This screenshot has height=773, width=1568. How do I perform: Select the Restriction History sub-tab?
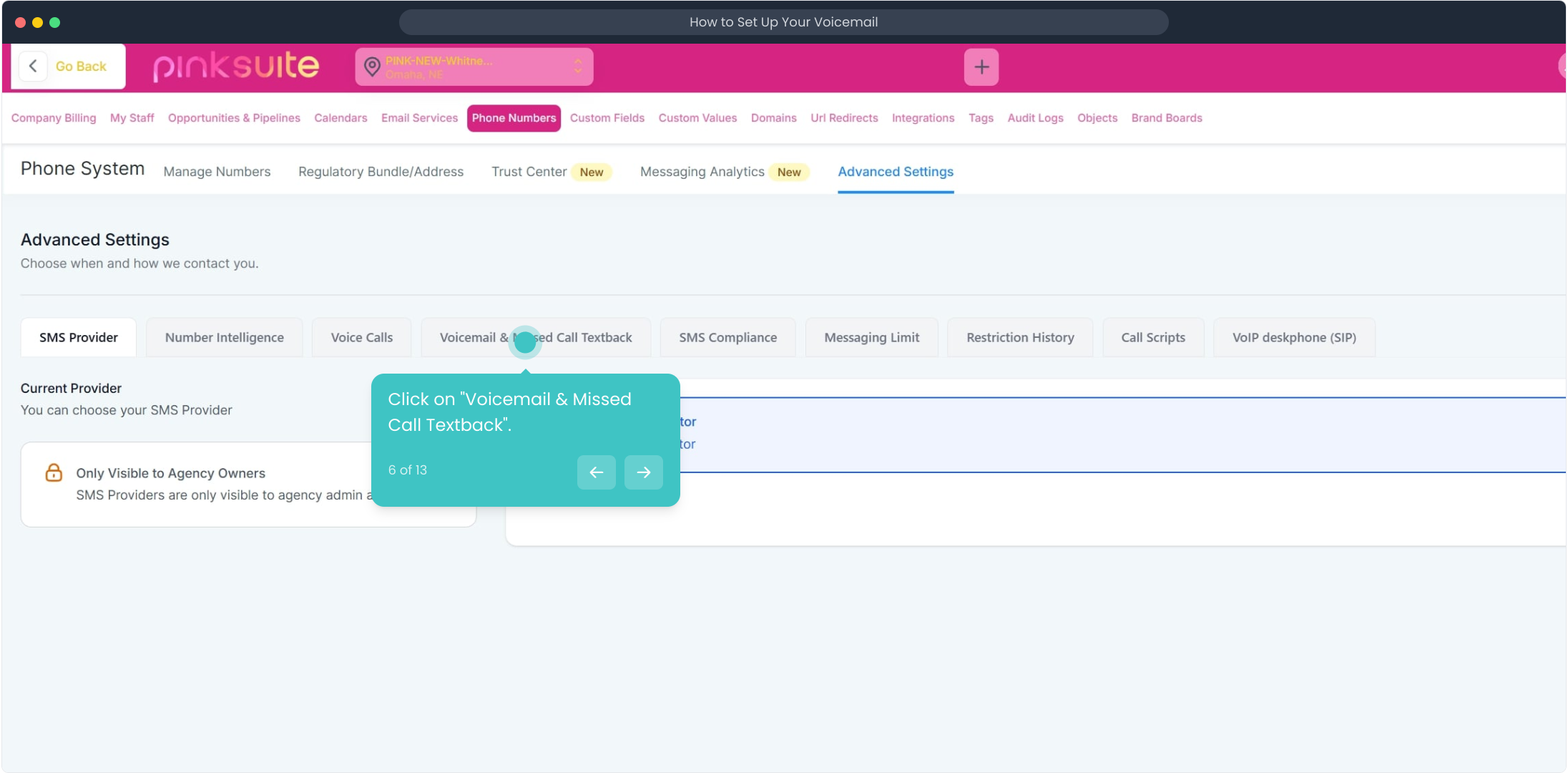coord(1020,337)
